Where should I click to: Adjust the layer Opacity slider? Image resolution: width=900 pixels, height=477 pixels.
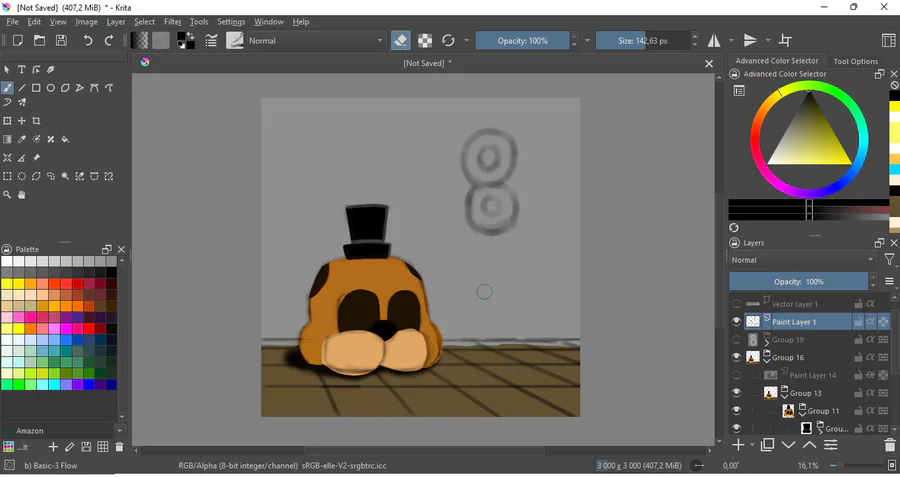798,282
